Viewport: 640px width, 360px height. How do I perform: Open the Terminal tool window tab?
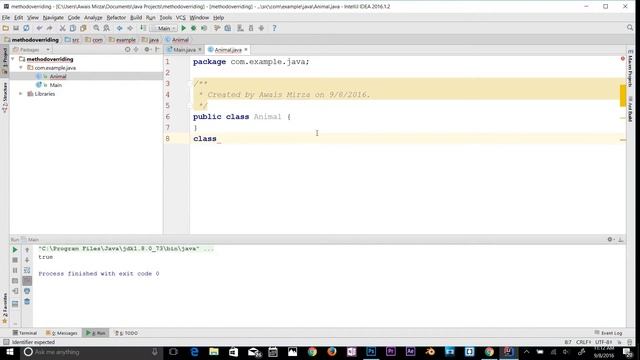pyautogui.click(x=24, y=333)
